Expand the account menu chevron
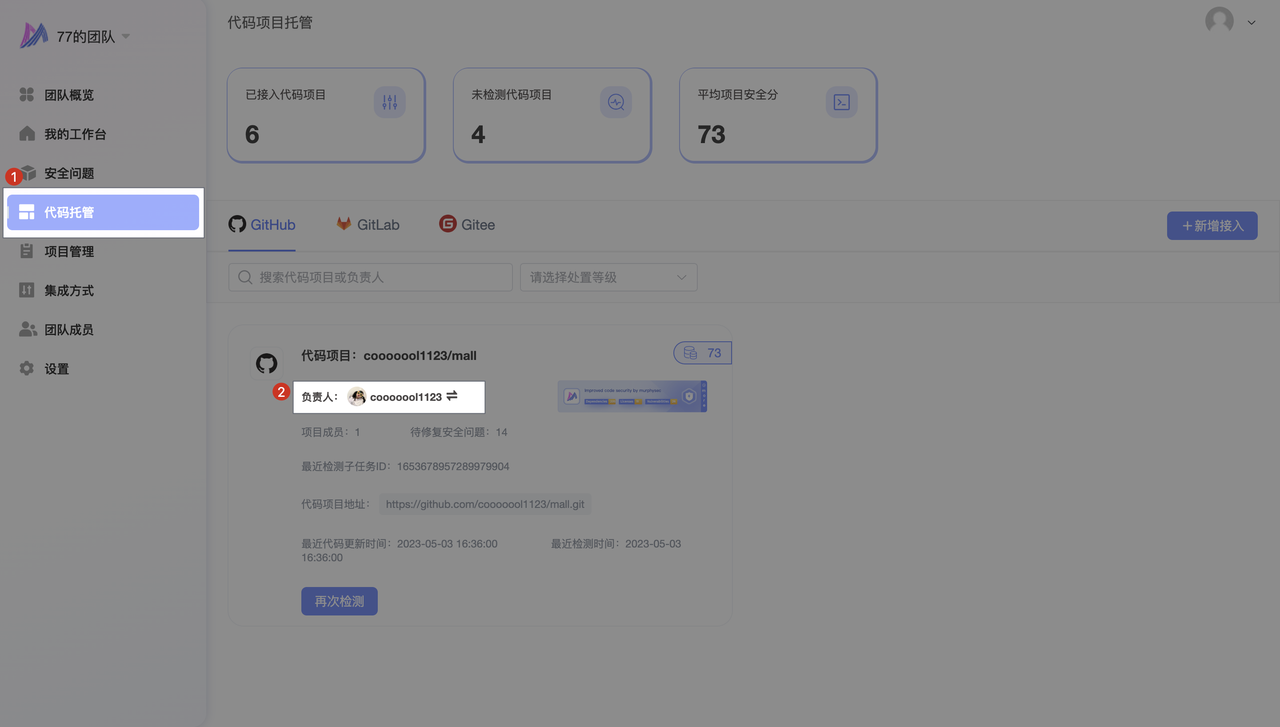 tap(1251, 22)
